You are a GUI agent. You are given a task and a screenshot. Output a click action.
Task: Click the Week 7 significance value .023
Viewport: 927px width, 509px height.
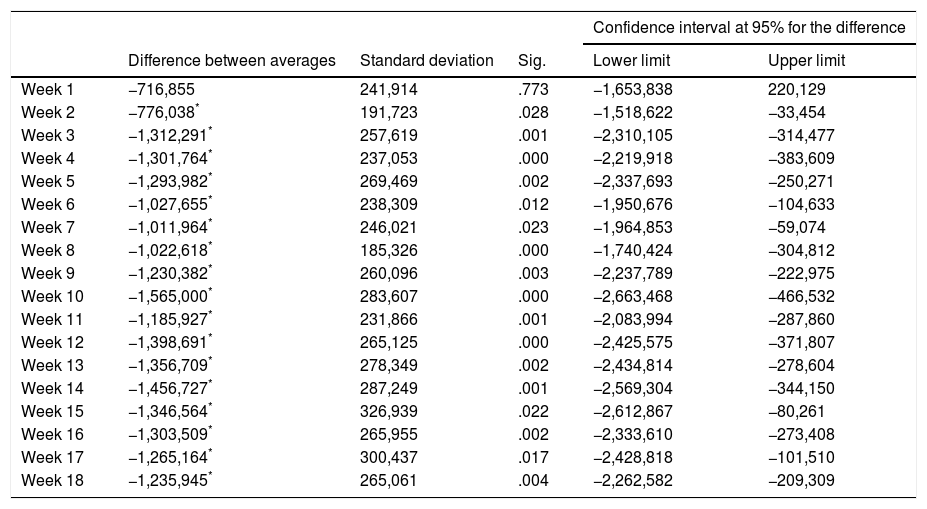tap(534, 227)
